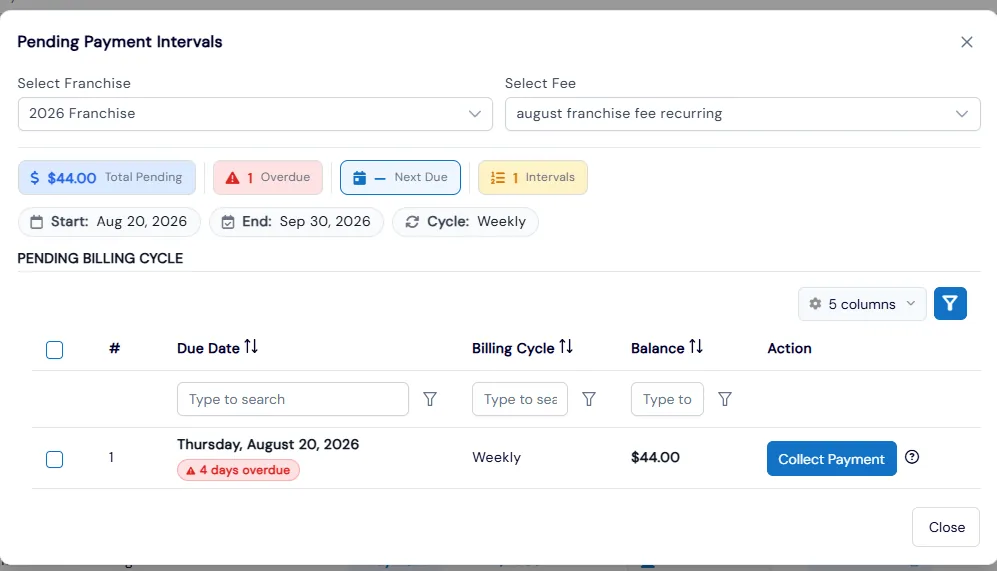Image resolution: width=997 pixels, height=571 pixels.
Task: Sort by Balance column
Action: coord(696,347)
